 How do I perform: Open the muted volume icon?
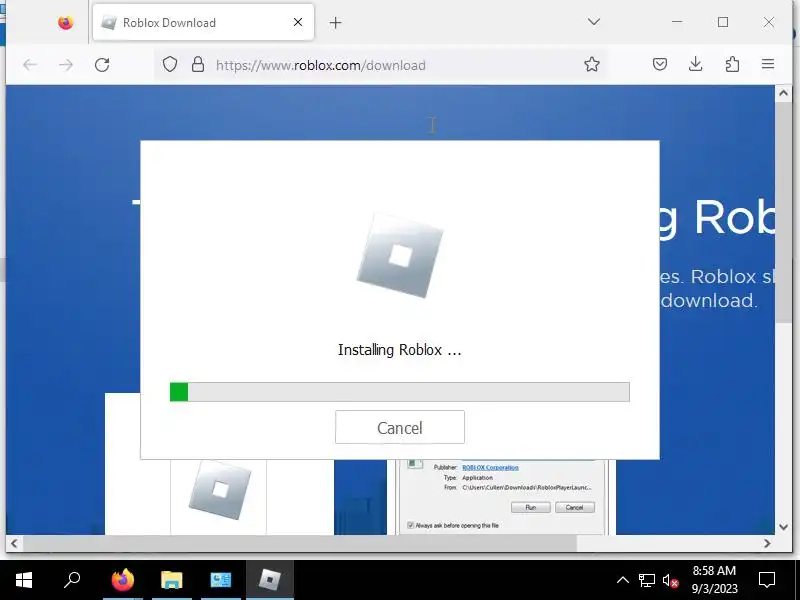point(670,580)
